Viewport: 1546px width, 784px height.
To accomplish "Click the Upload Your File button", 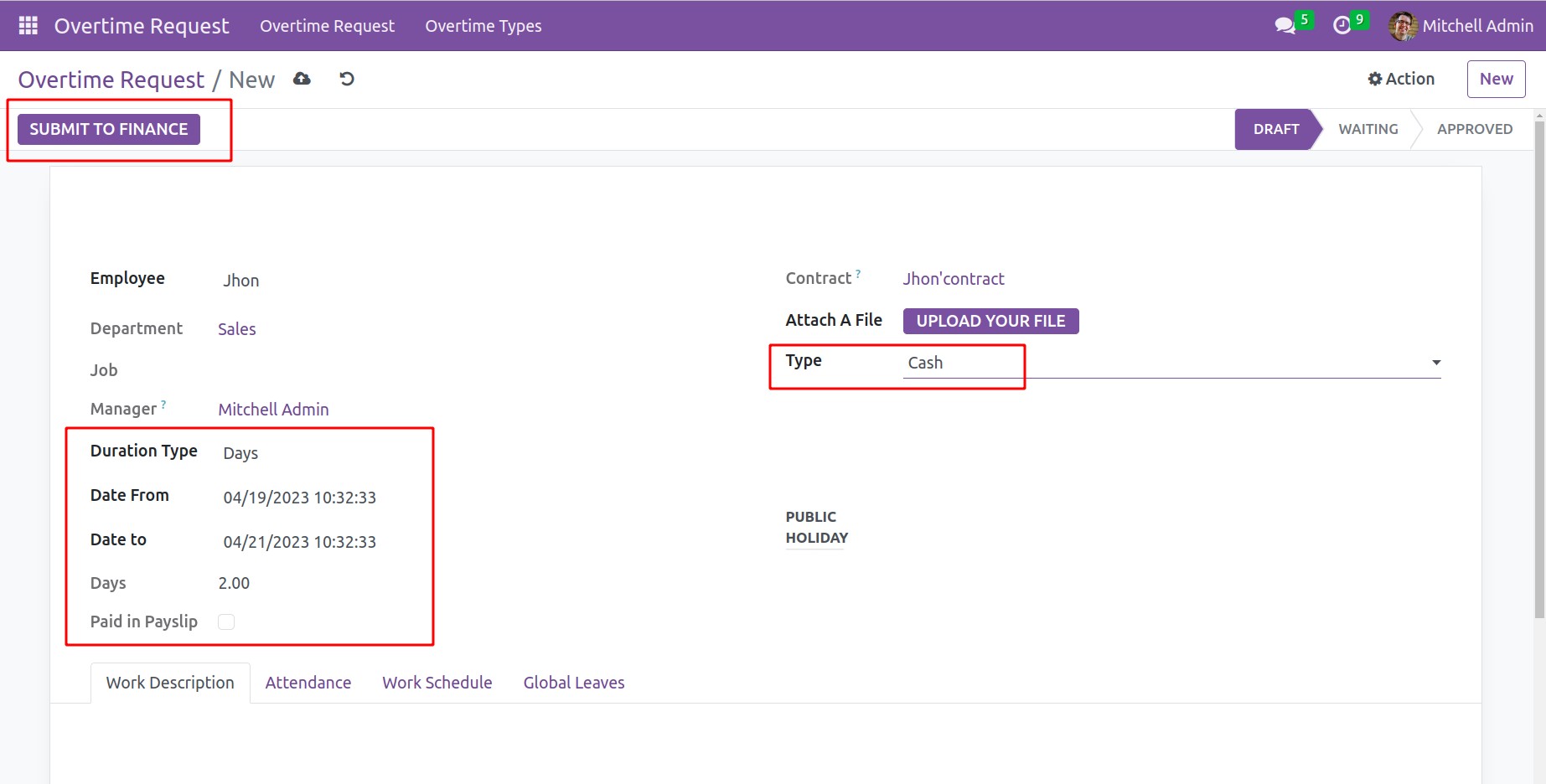I will point(990,321).
